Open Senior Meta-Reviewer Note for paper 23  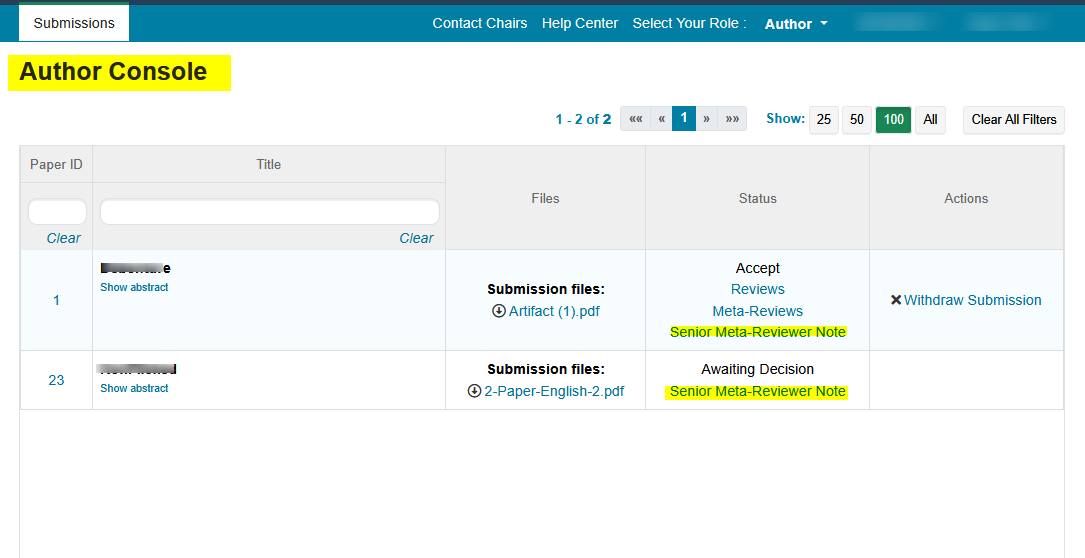click(x=757, y=391)
